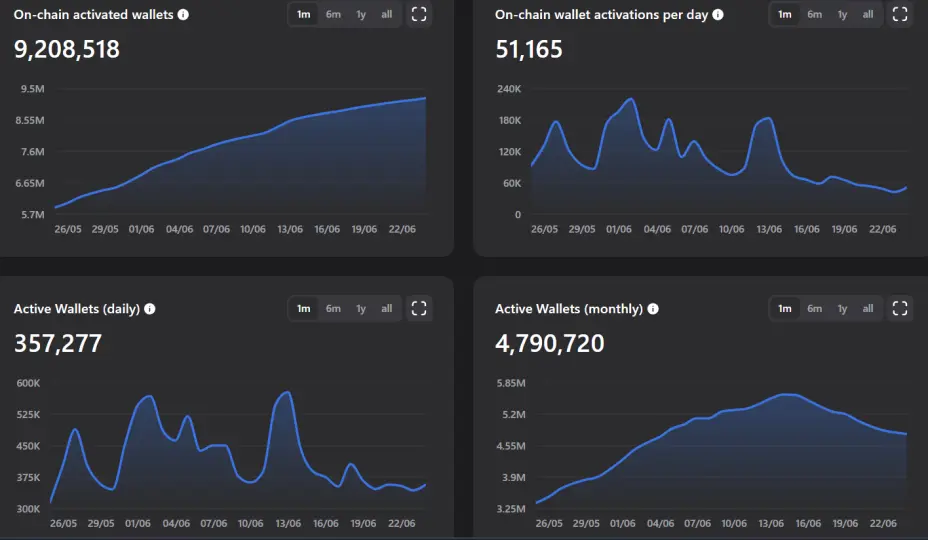This screenshot has height=540, width=928.
Task: Click the 240K axis label
Action: 510,89
